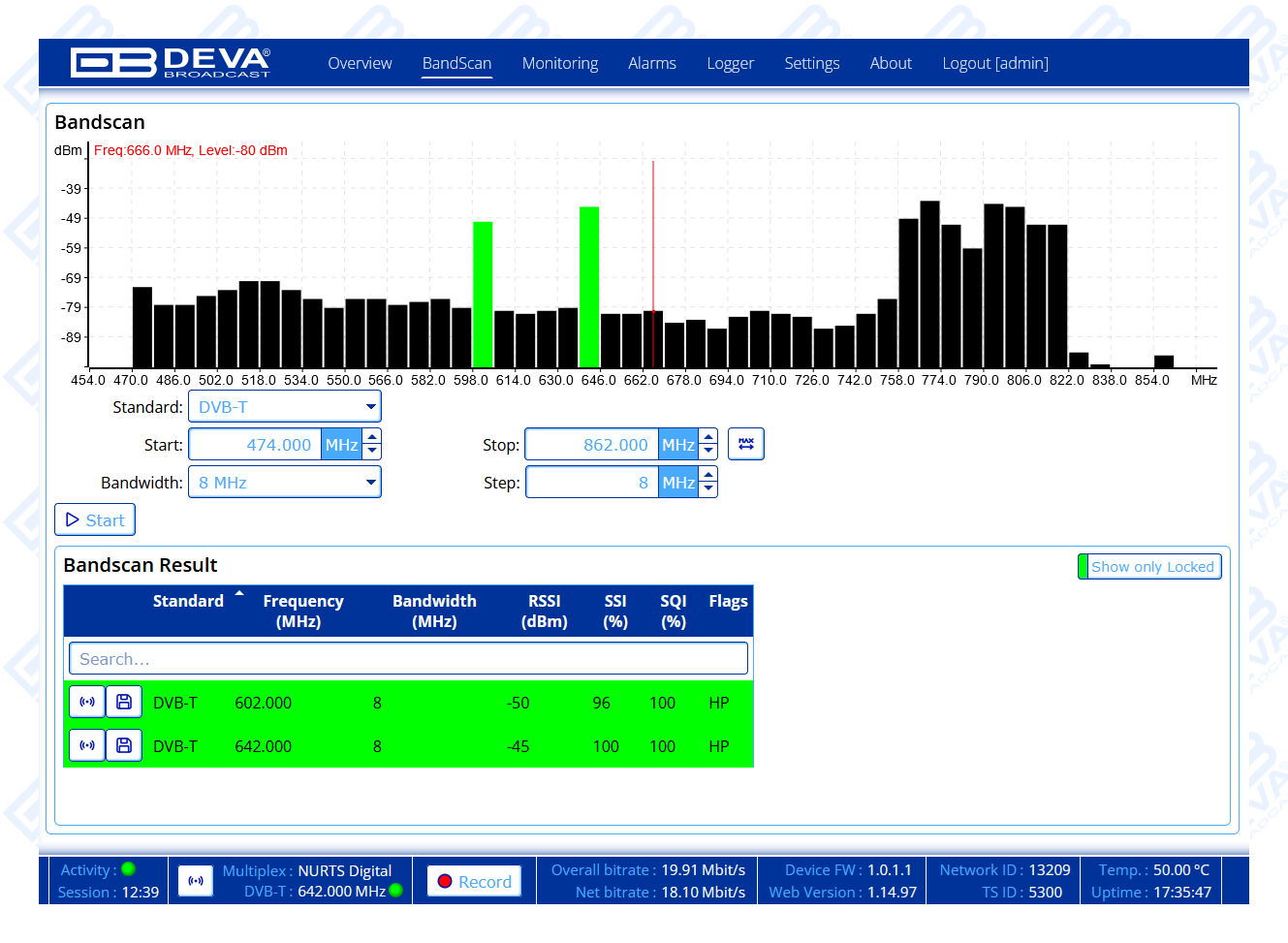Increase the Start frequency with up stepper
The width and height of the screenshot is (1288, 943).
(x=372, y=438)
